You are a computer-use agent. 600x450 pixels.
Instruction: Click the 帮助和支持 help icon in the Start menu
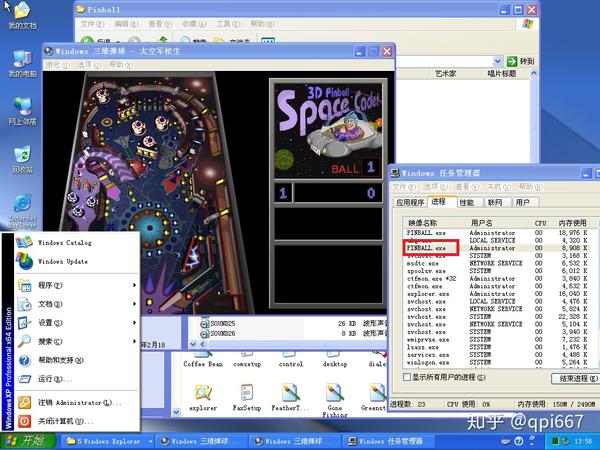click(x=24, y=360)
